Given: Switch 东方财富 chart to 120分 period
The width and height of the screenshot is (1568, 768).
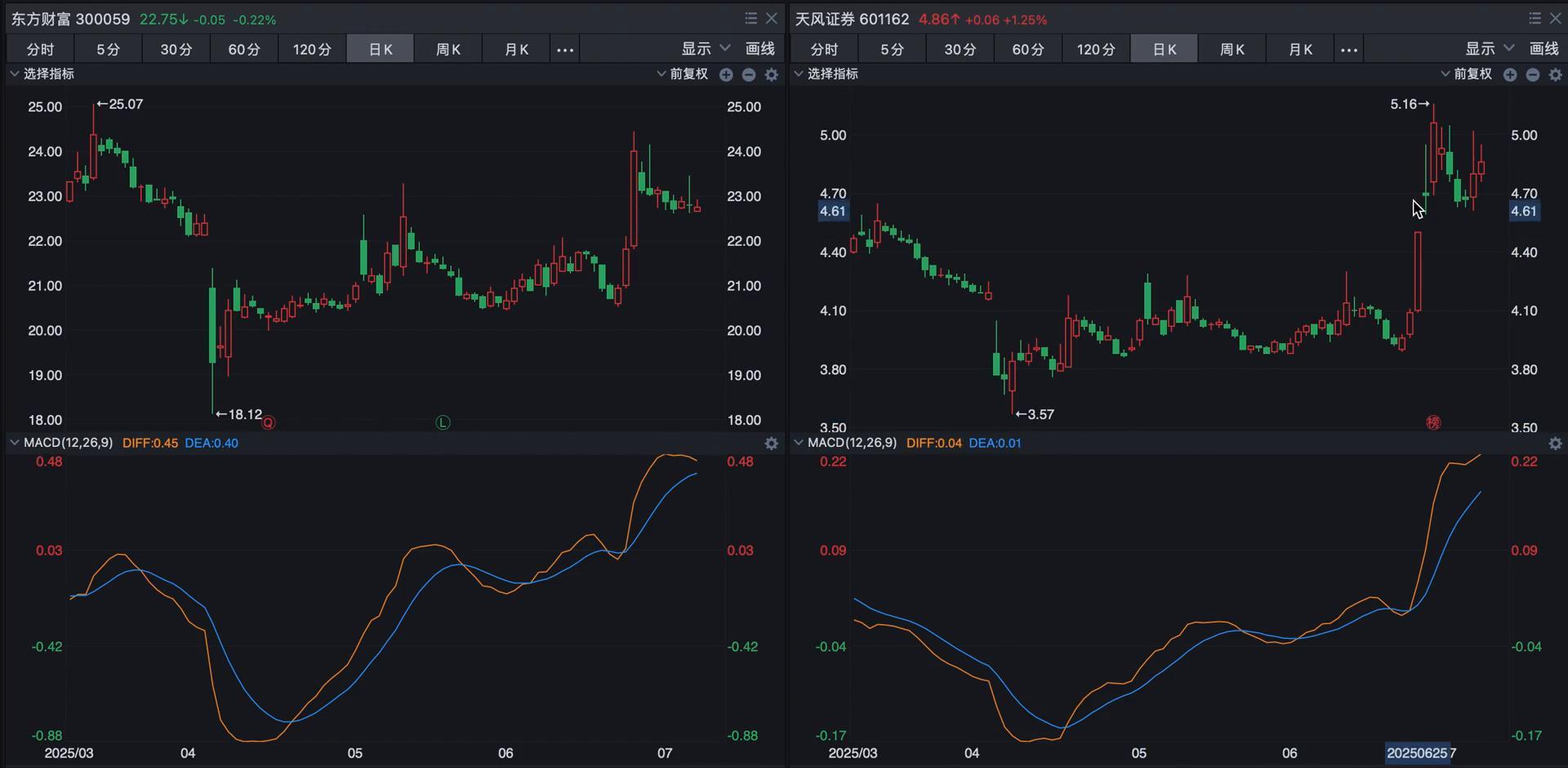Looking at the screenshot, I should 312,49.
